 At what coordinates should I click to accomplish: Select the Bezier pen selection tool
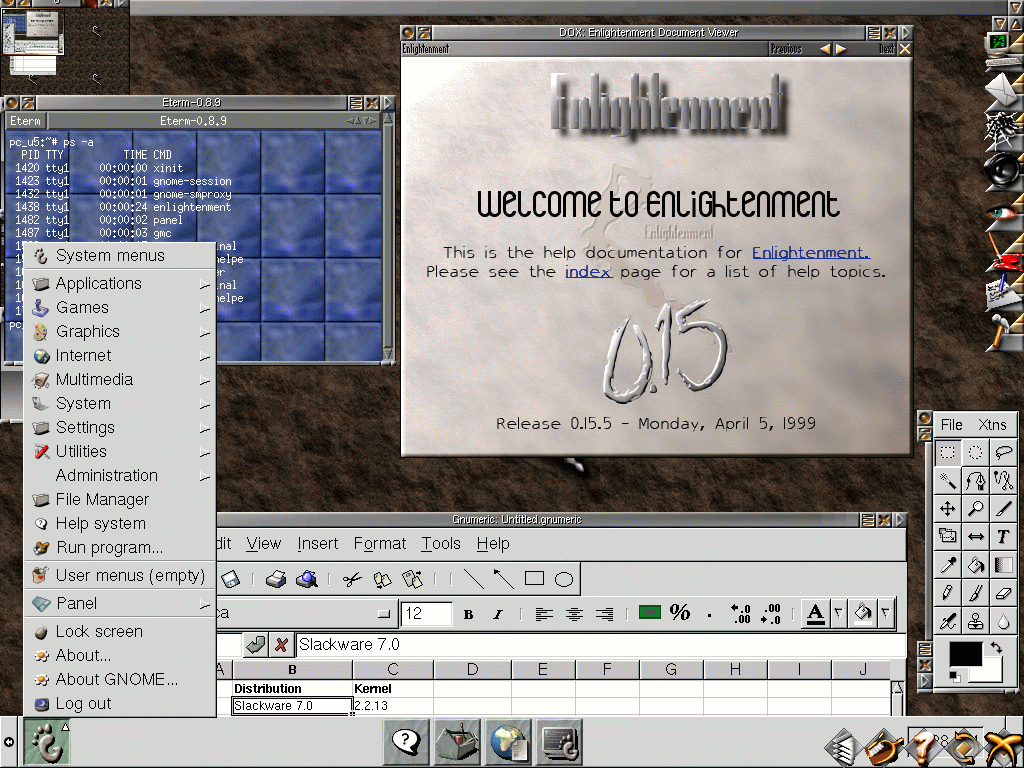pos(976,480)
